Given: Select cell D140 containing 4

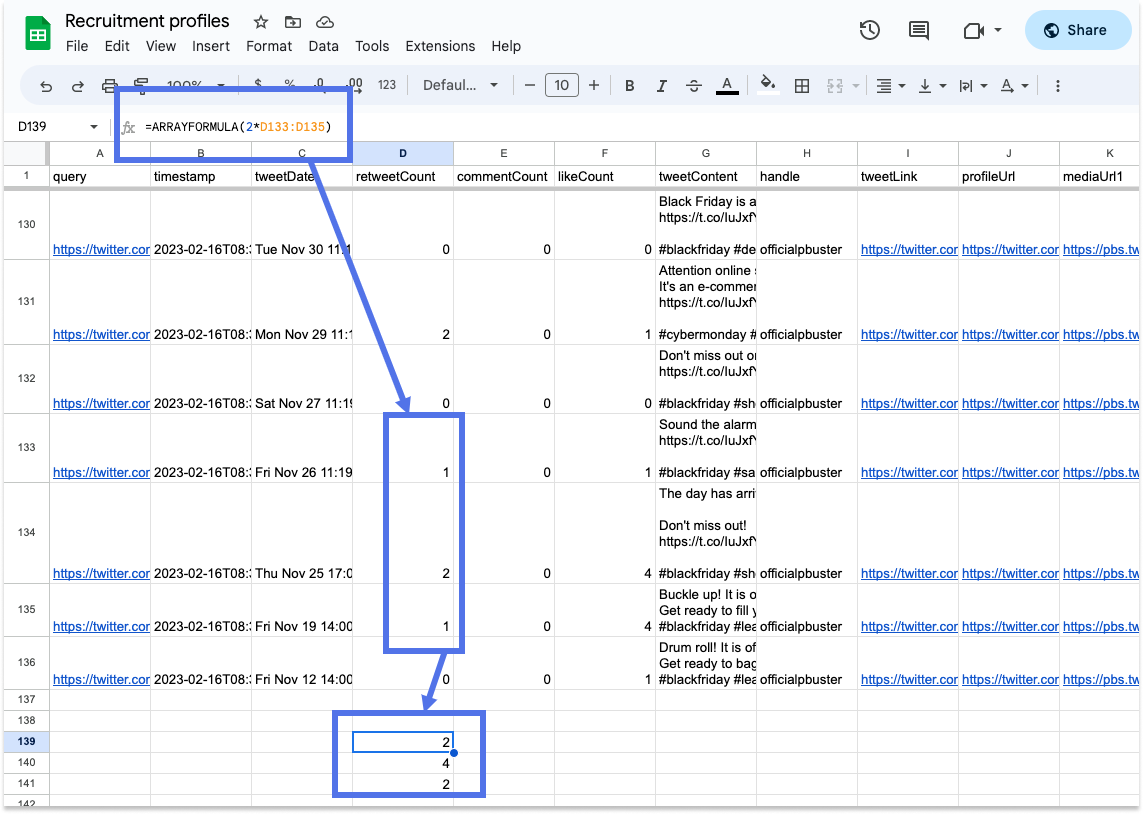Looking at the screenshot, I should (x=402, y=763).
